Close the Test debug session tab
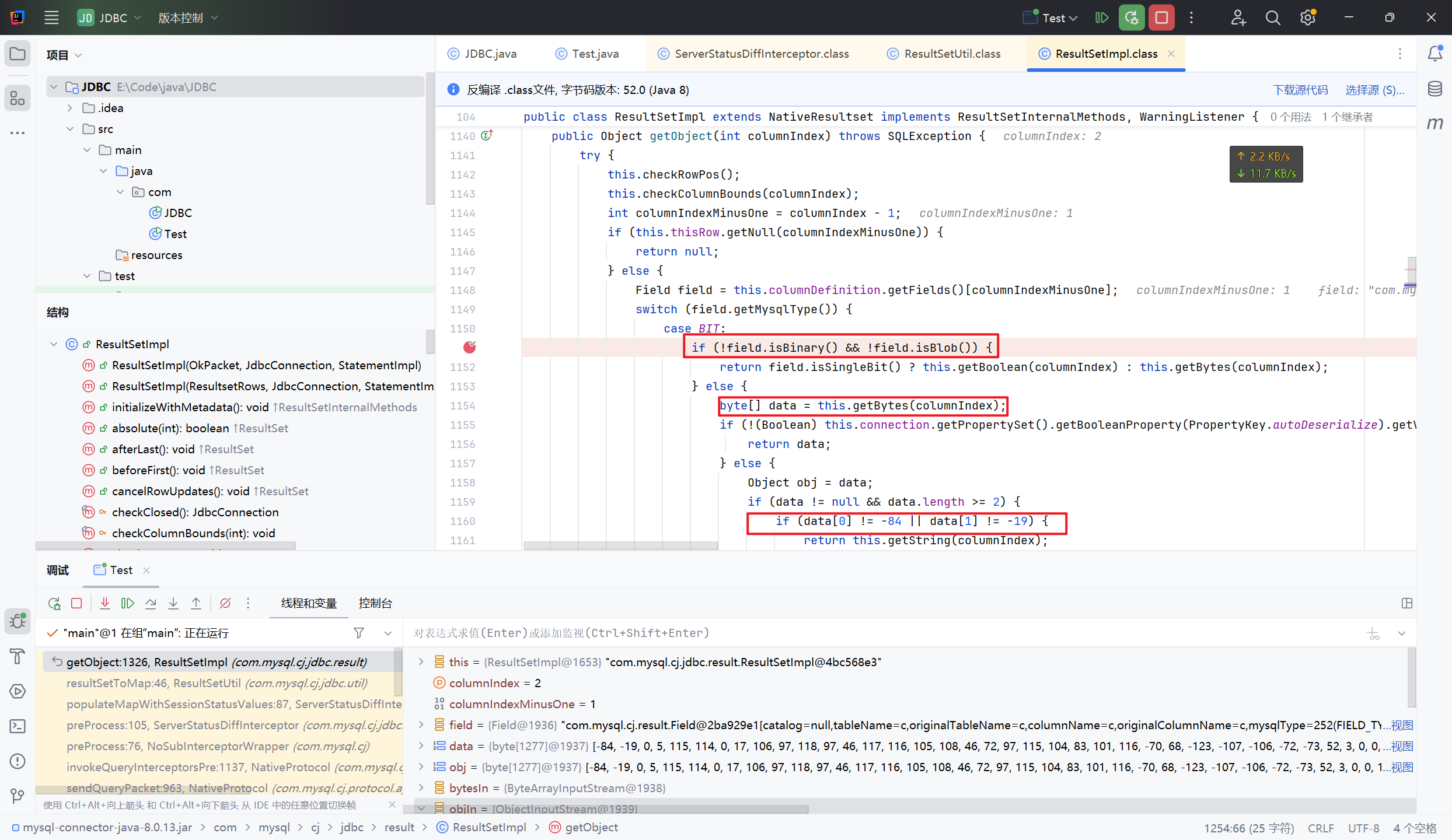The height and width of the screenshot is (840, 1452). (x=146, y=570)
